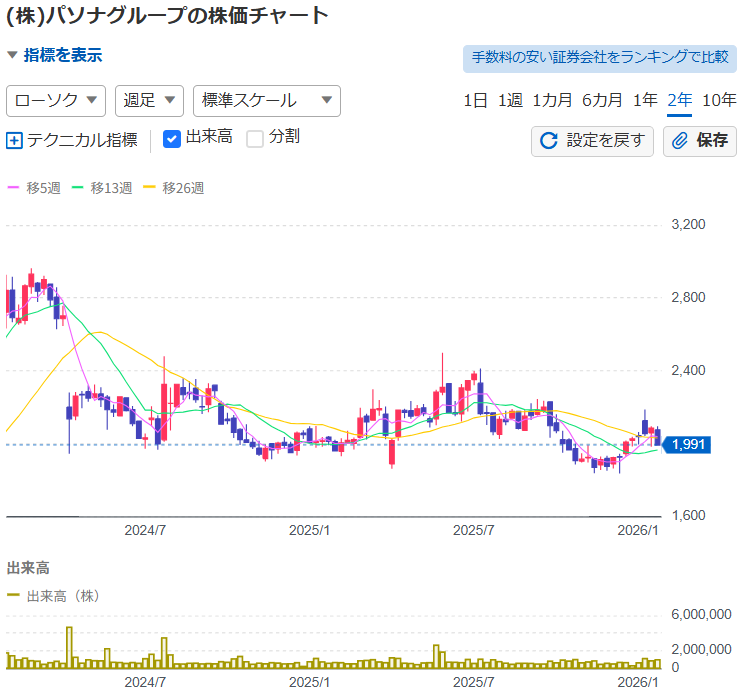The image size is (748, 699).
Task: Expand the 指標を表示 disclosure triangle
Action: (12, 56)
